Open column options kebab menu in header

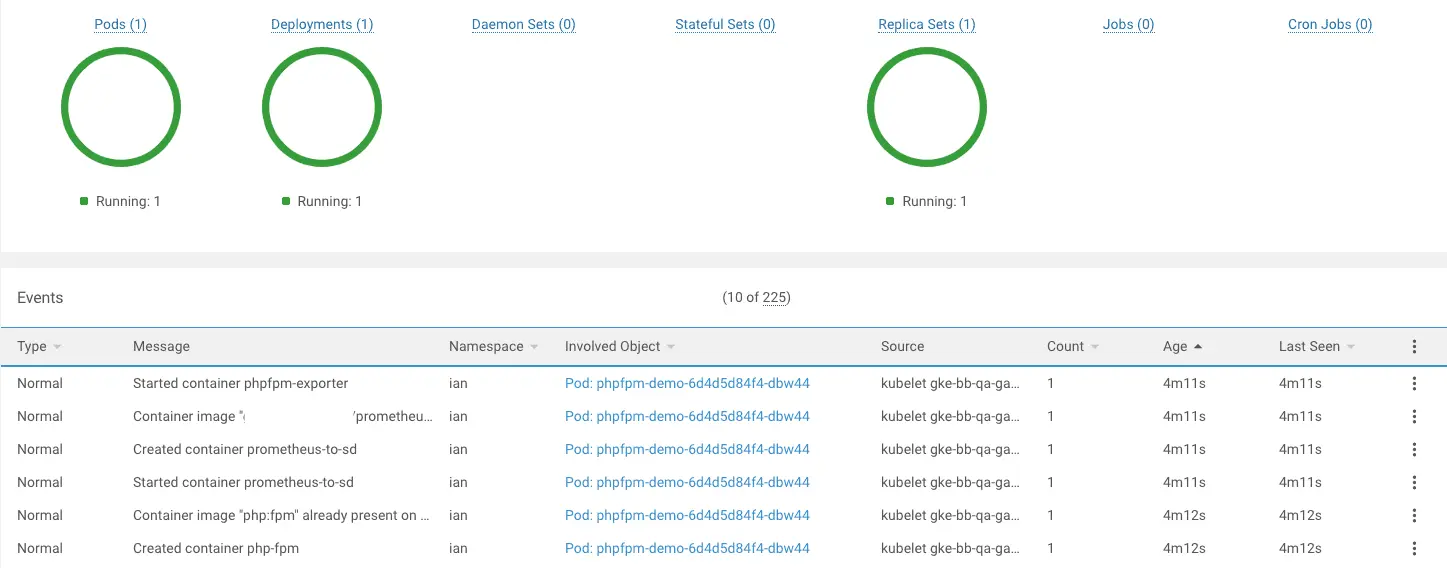click(1414, 347)
